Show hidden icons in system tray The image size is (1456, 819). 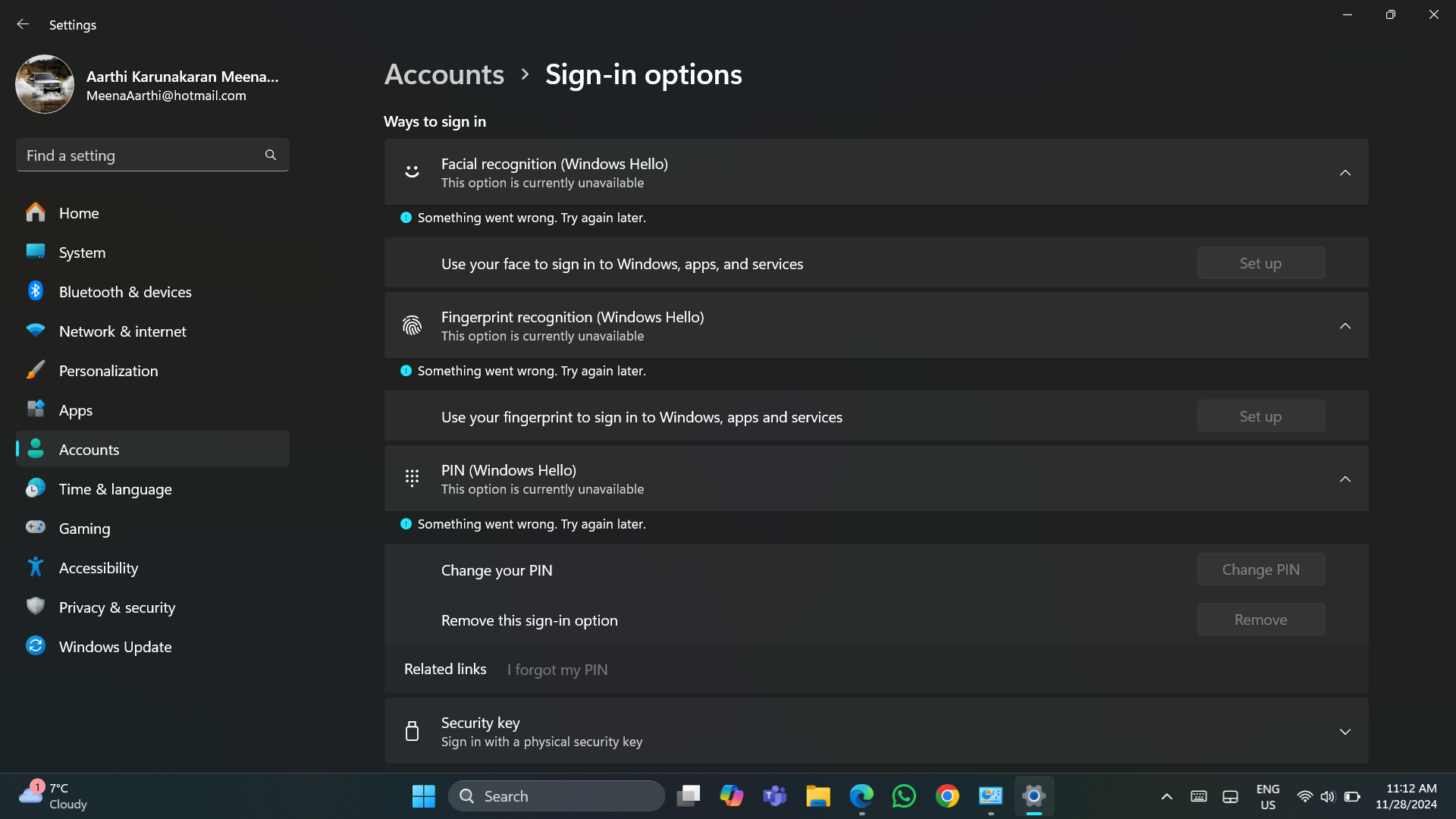point(1166,796)
